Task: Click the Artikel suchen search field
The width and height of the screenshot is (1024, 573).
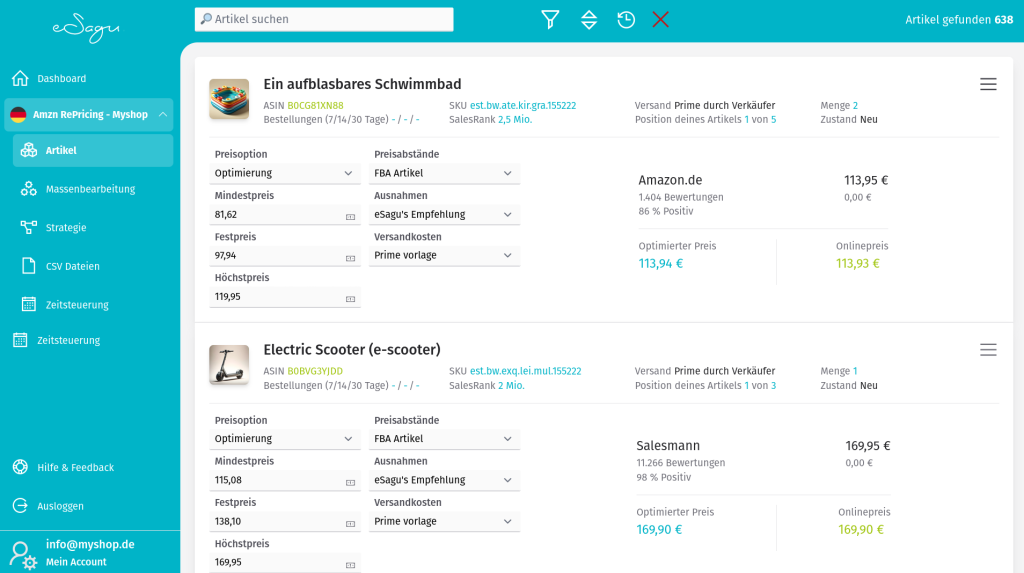Action: coord(324,19)
